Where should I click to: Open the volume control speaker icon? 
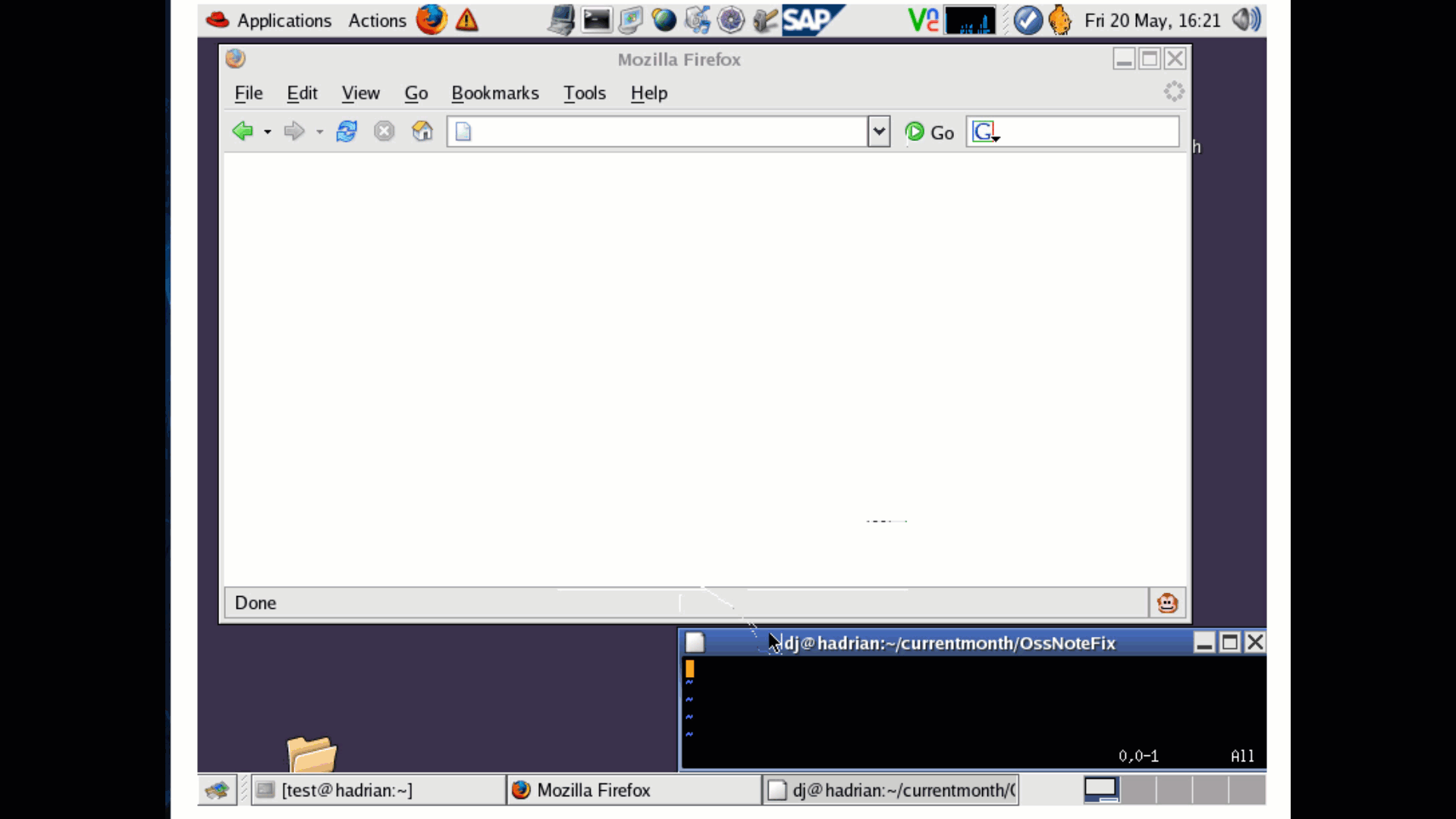coord(1246,20)
